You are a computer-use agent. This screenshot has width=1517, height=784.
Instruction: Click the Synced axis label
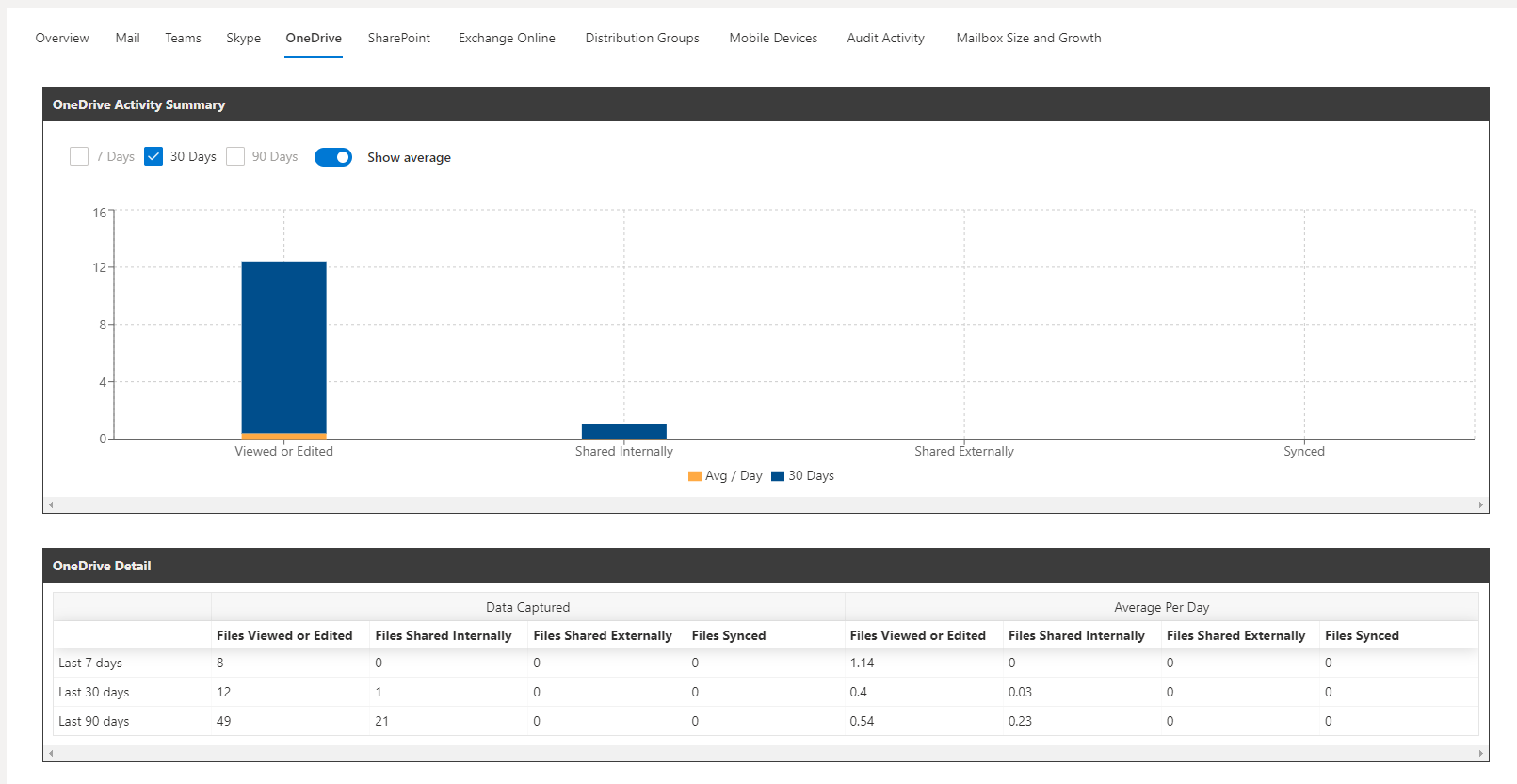(1304, 451)
